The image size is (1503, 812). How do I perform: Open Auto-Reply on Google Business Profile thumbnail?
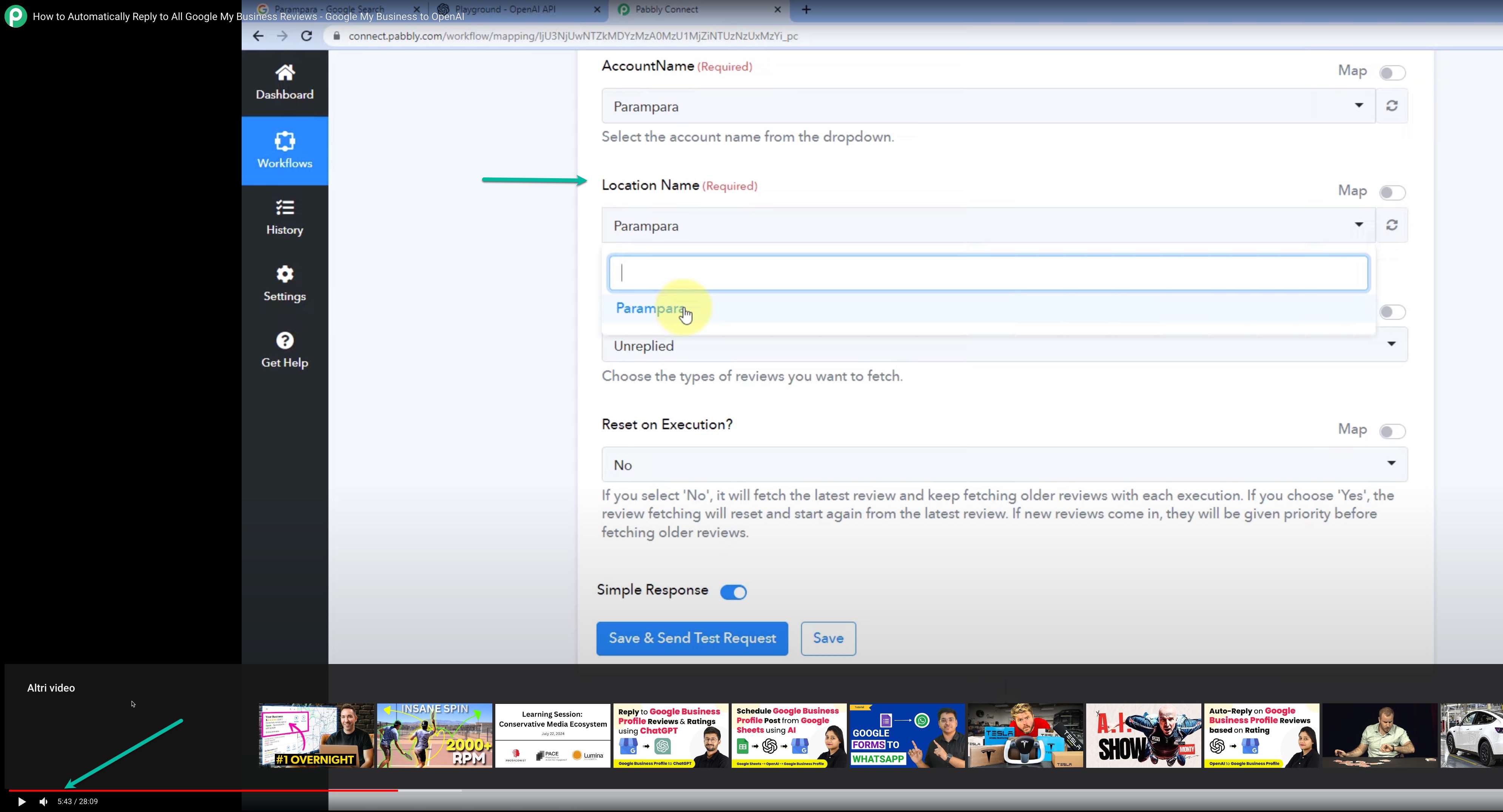pyautogui.click(x=1261, y=736)
